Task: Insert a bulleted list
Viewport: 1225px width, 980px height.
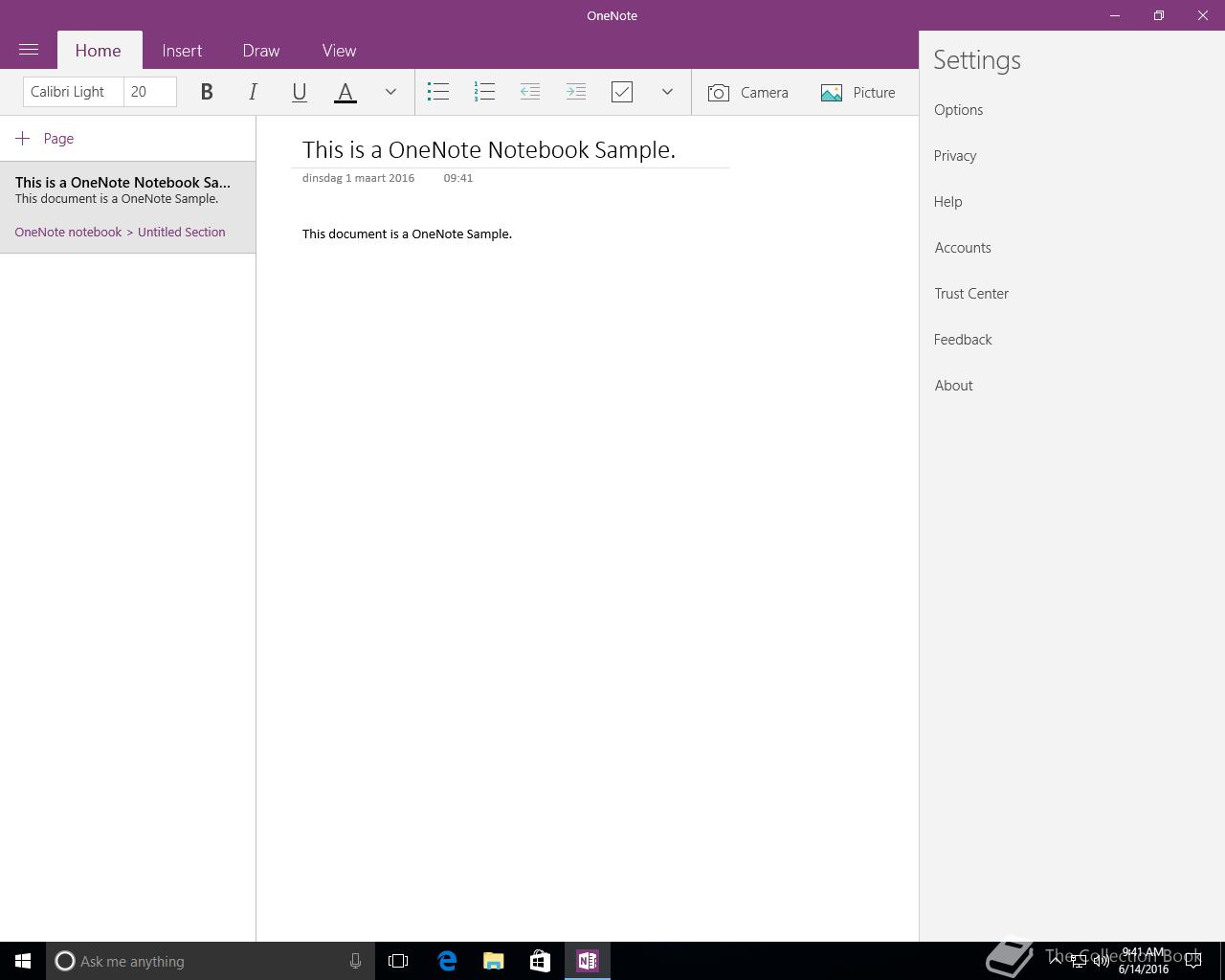Action: (x=438, y=92)
